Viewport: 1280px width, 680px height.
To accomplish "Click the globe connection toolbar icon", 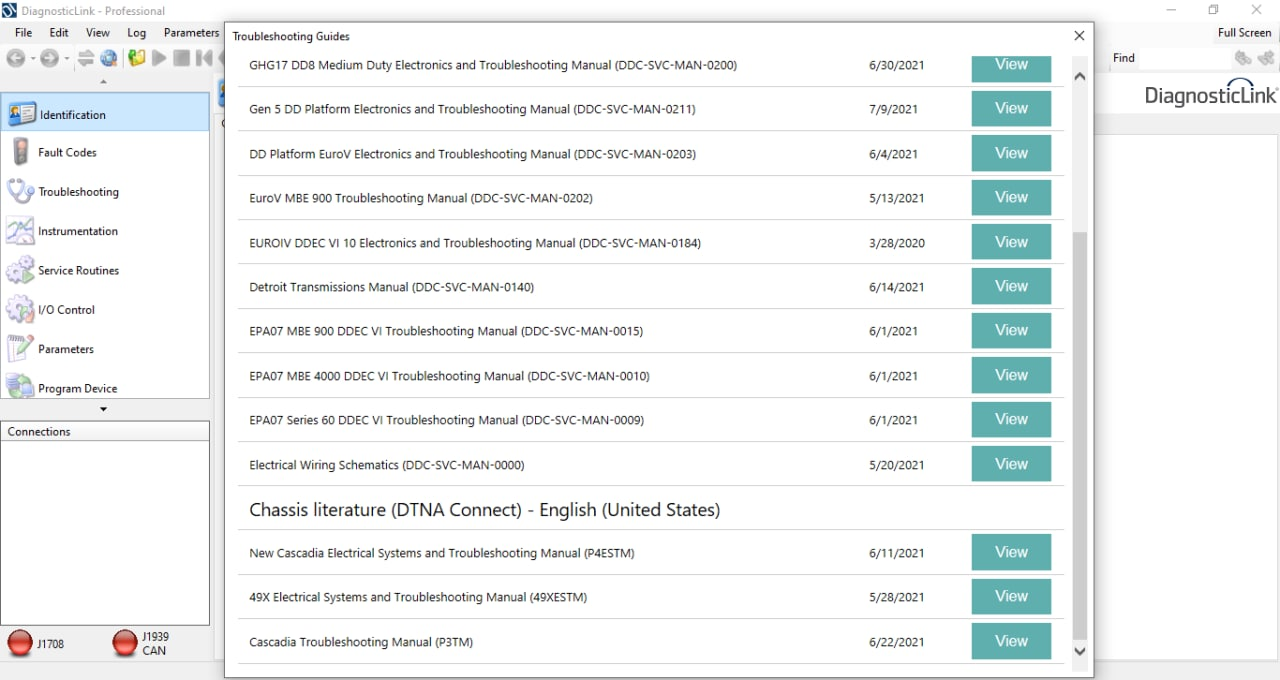I will click(109, 58).
